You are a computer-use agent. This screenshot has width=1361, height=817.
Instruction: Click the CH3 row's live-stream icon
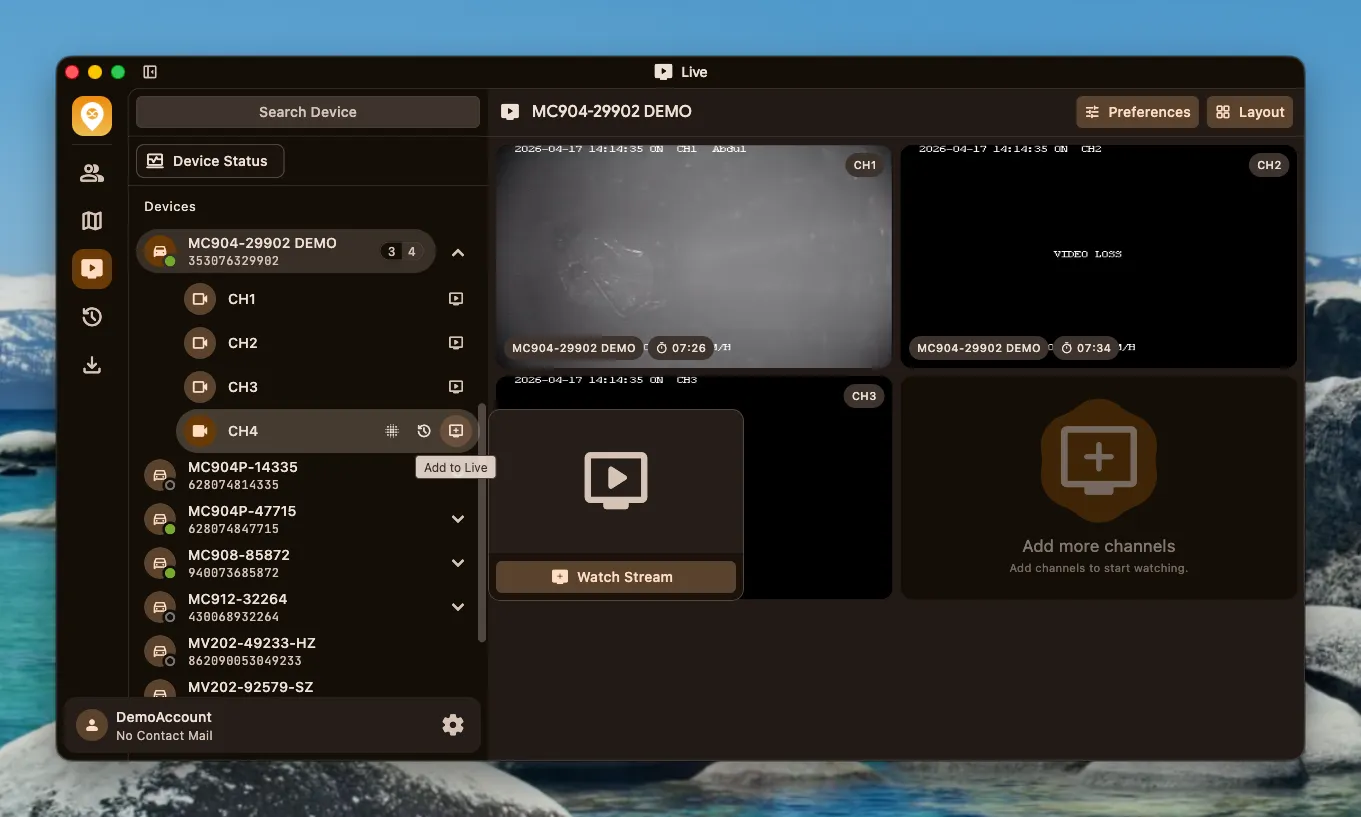(x=456, y=387)
